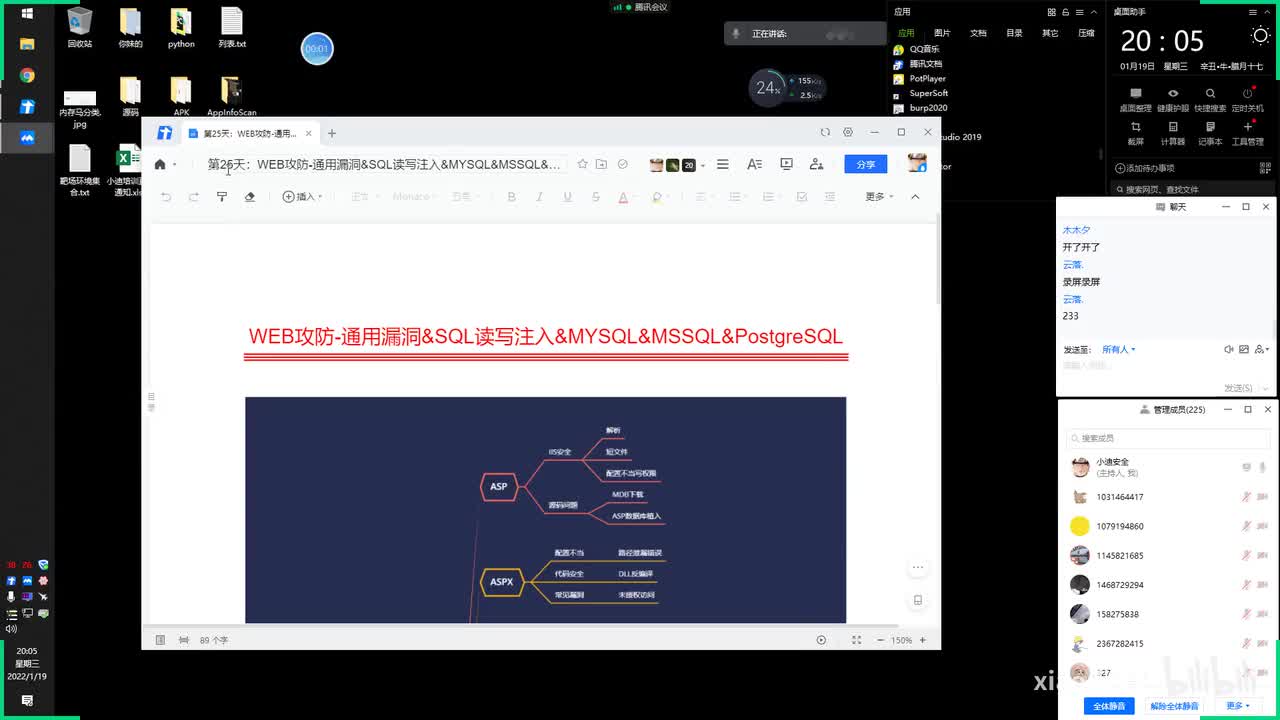Open the 文档 tab in app panel
The image size is (1280, 720).
[x=978, y=33]
